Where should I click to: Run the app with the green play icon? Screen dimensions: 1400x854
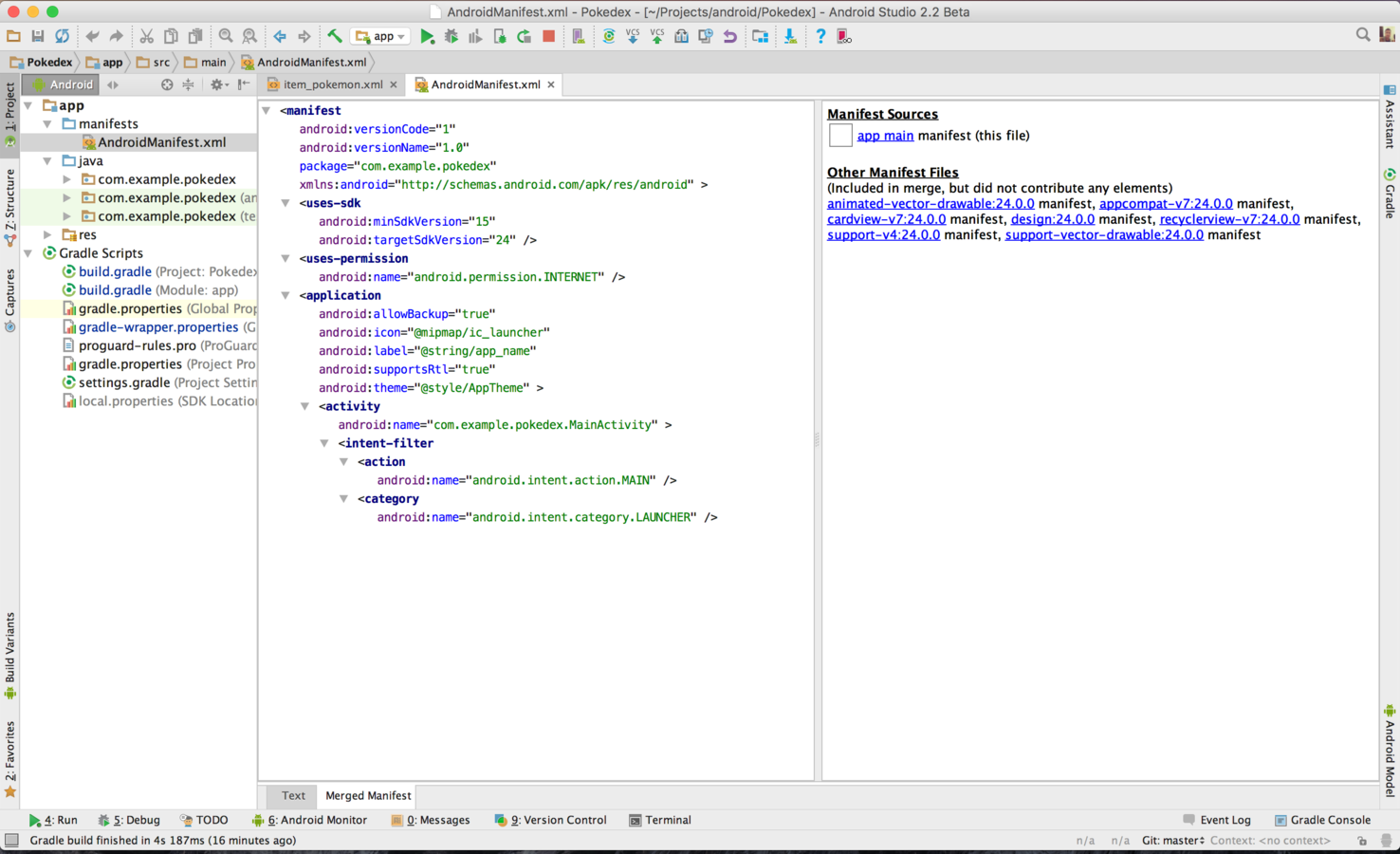[427, 36]
